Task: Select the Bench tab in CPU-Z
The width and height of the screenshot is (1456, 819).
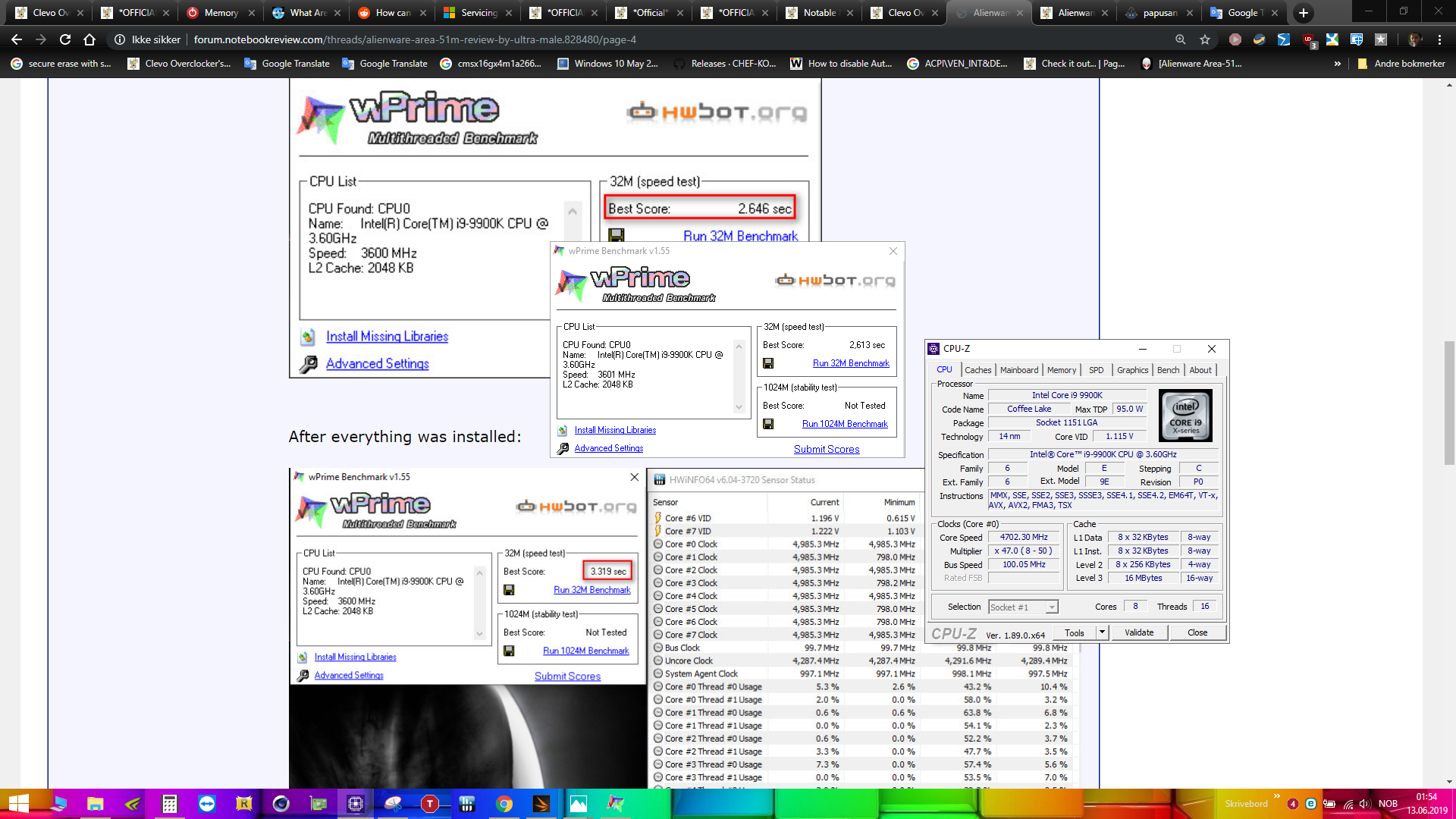Action: click(x=1168, y=370)
